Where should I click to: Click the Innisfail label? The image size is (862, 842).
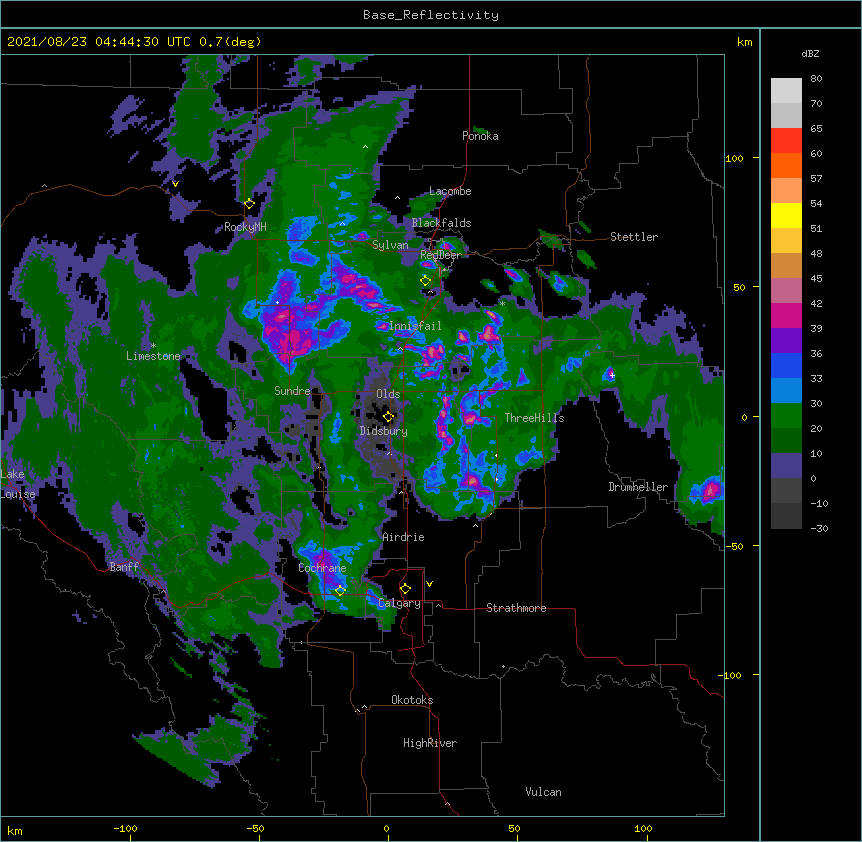click(415, 326)
